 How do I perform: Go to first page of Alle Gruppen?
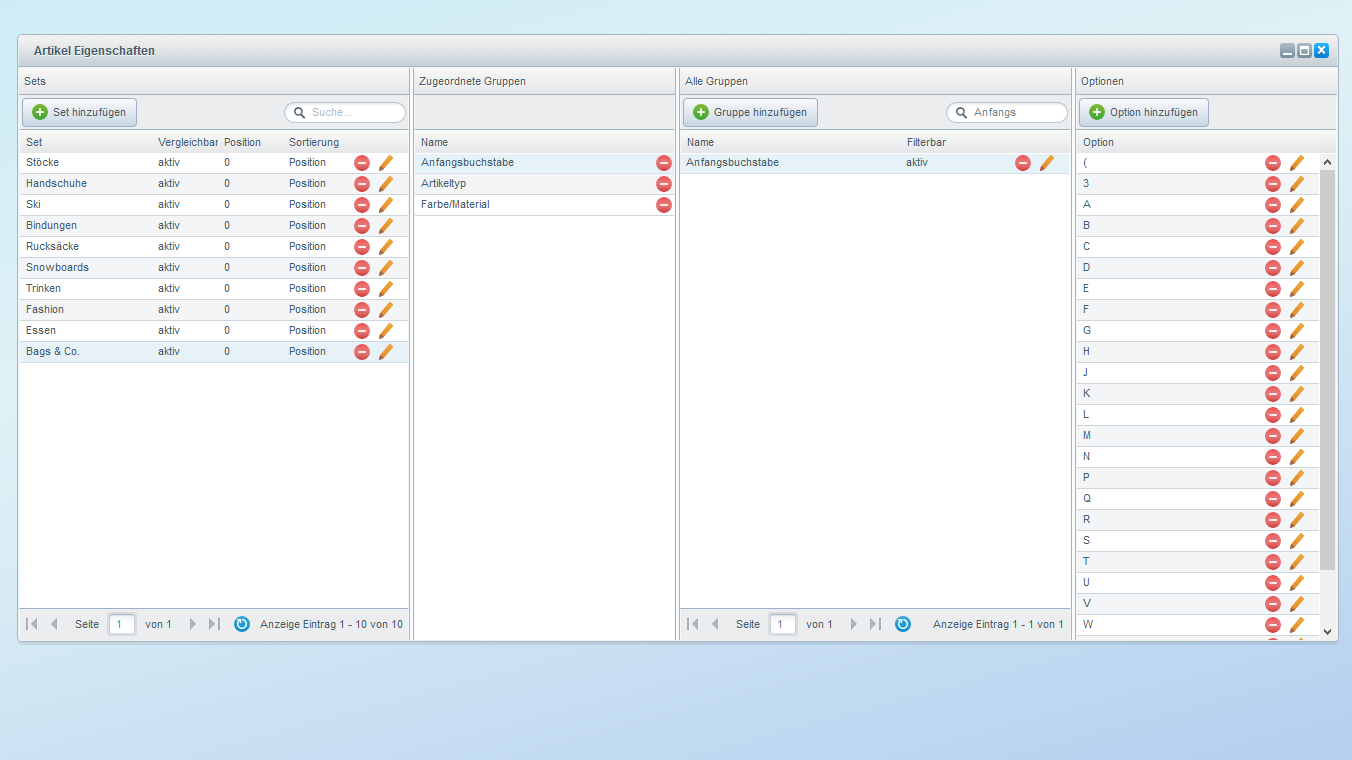693,624
